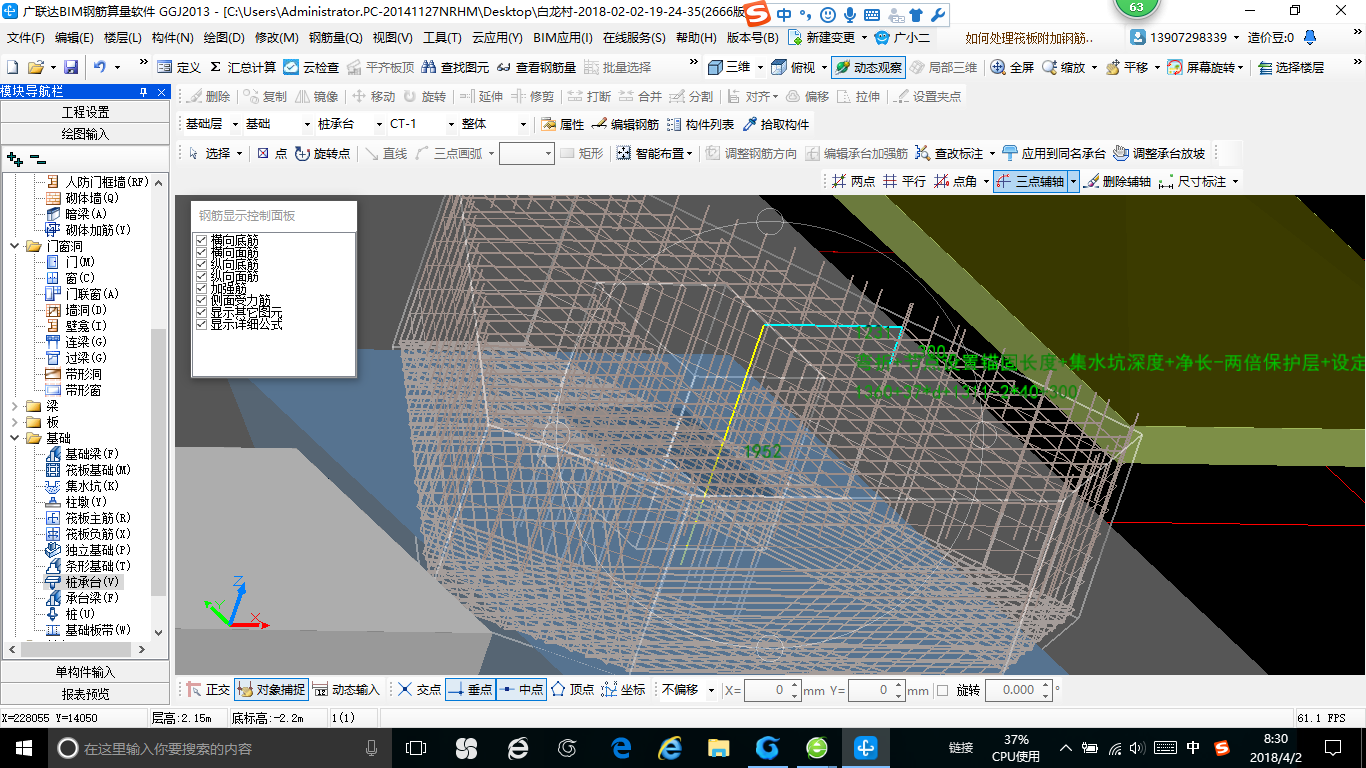Open 属性 properties panel

(562, 124)
